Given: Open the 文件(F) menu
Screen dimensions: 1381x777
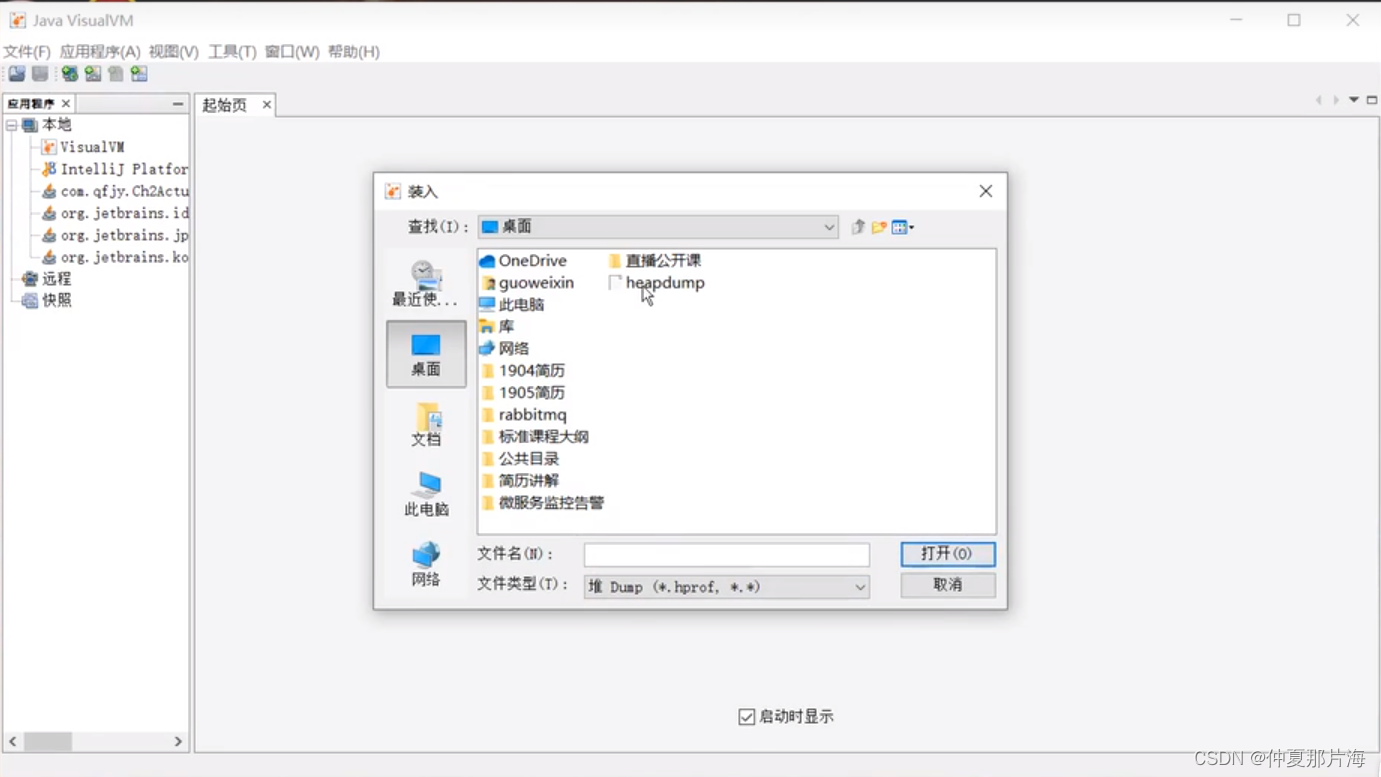Looking at the screenshot, I should pos(27,52).
